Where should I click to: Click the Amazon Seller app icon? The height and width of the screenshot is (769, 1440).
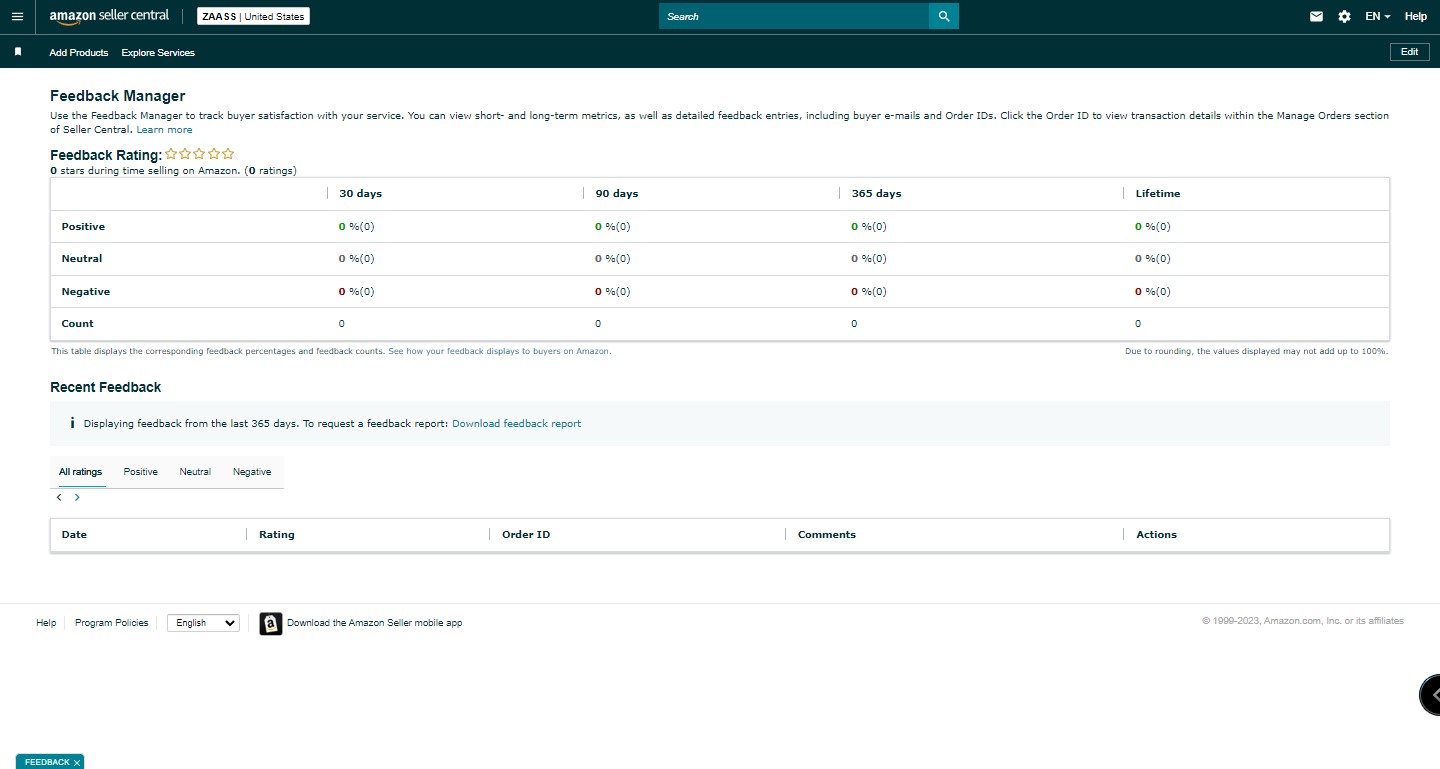click(271, 624)
